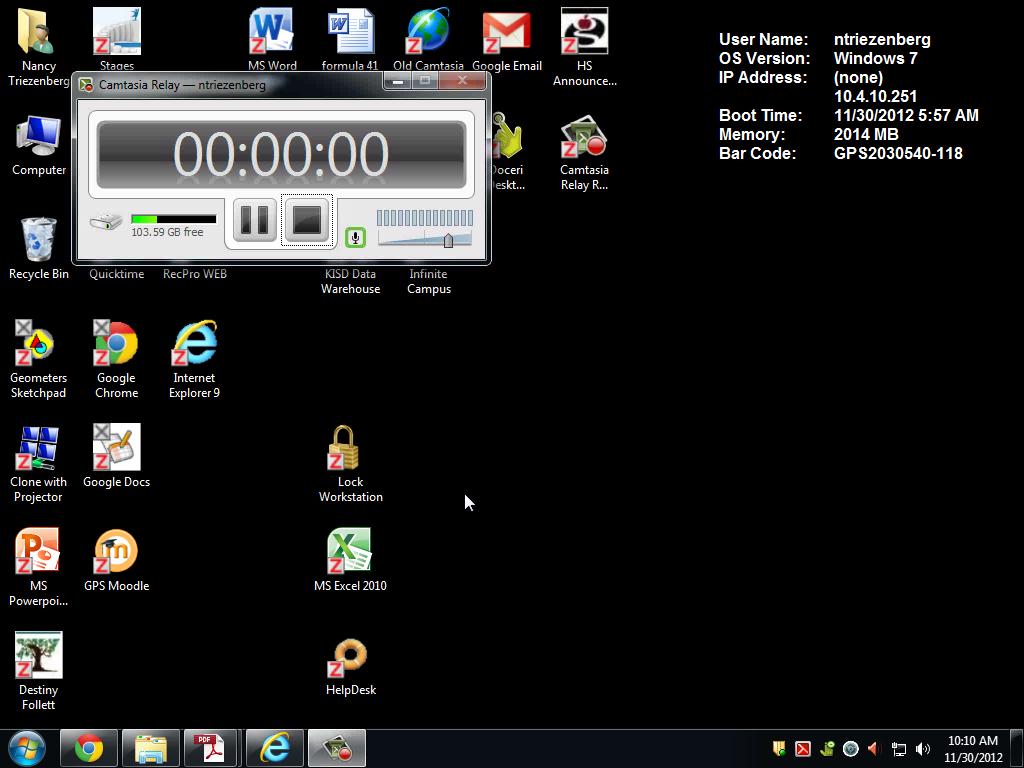Click the audio level meter bars
Viewport: 1024px width, 768px height.
[424, 217]
